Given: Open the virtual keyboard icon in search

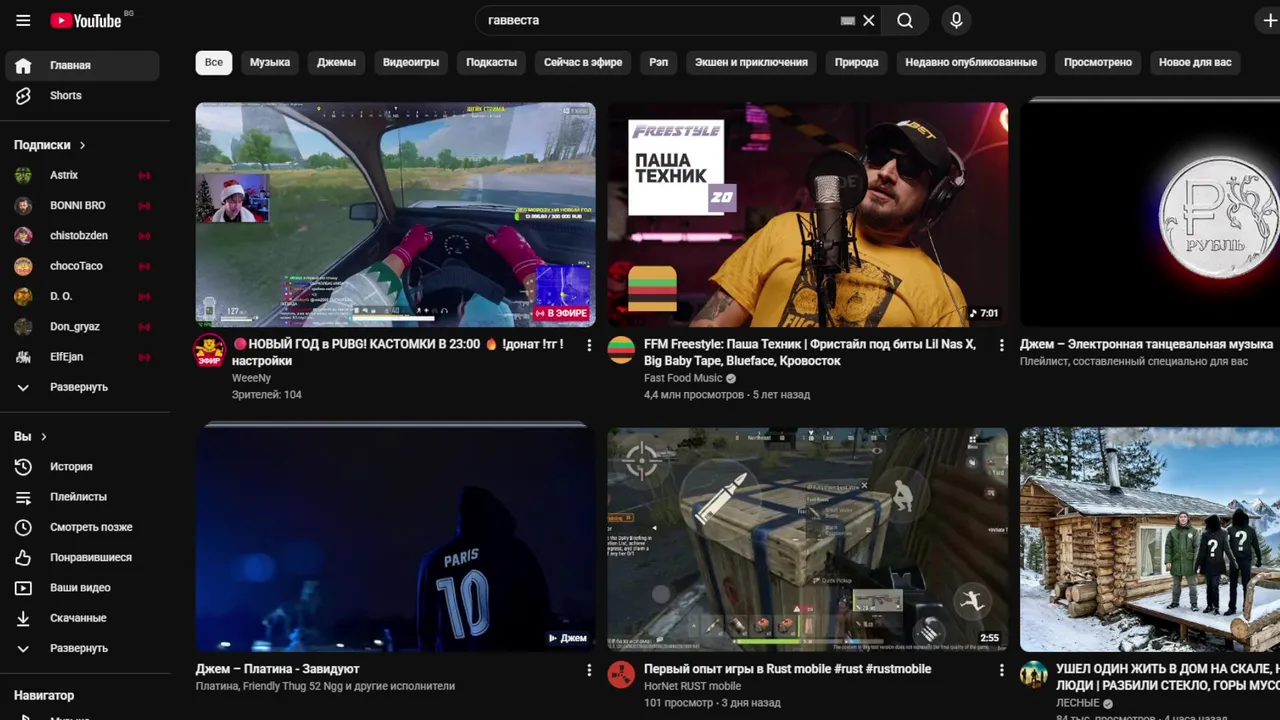Looking at the screenshot, I should click(x=848, y=20).
